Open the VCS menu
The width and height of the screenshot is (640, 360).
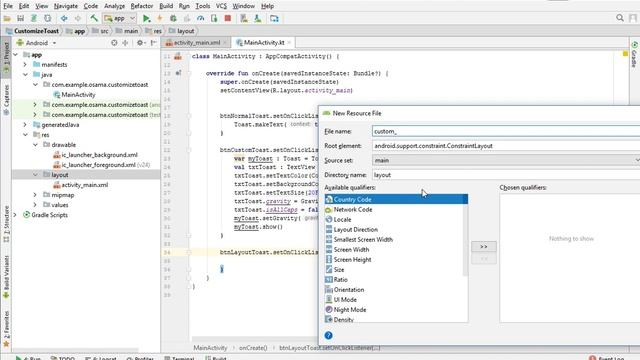221,6
